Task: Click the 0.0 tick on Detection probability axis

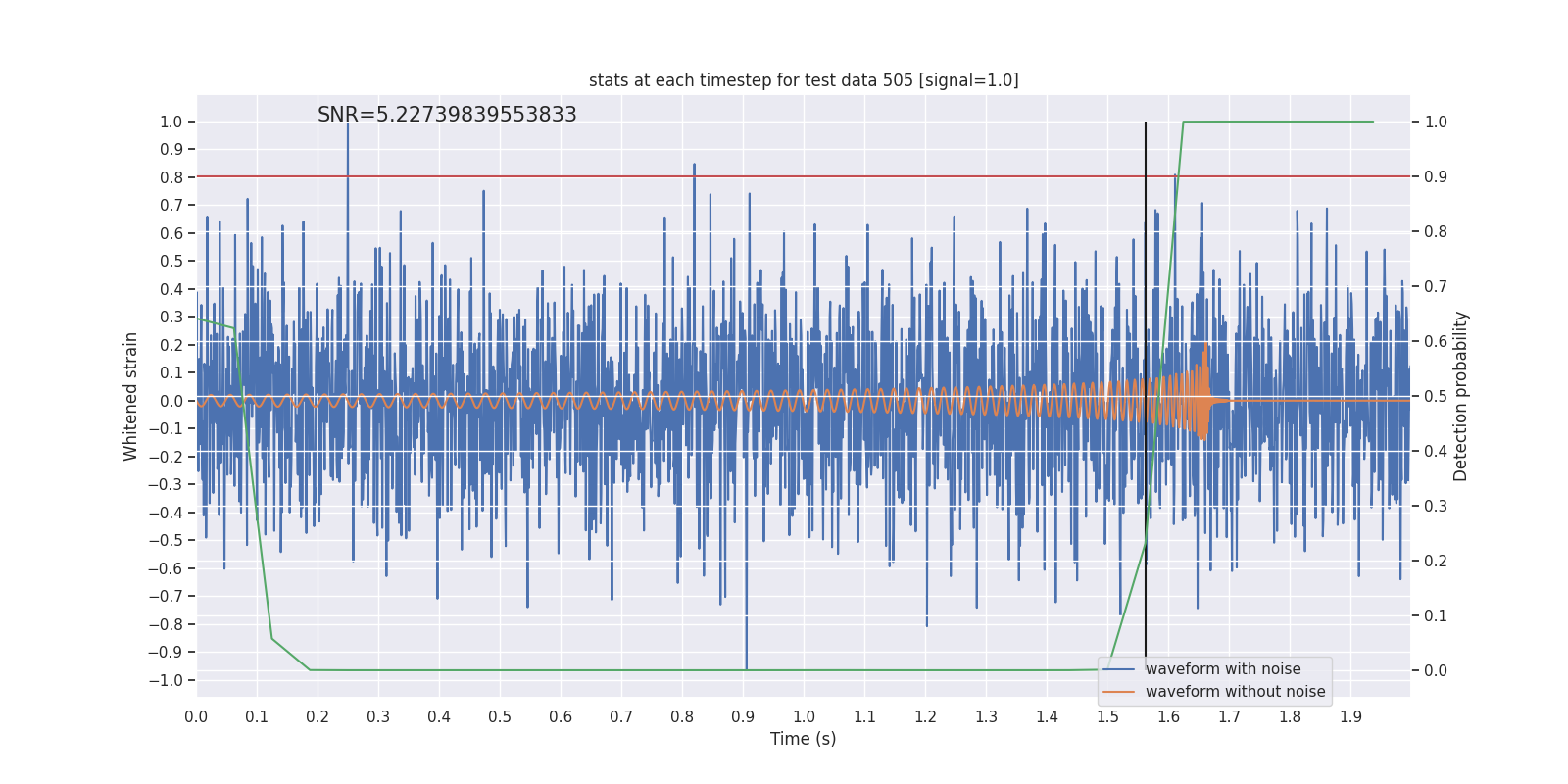Action: coord(1435,670)
